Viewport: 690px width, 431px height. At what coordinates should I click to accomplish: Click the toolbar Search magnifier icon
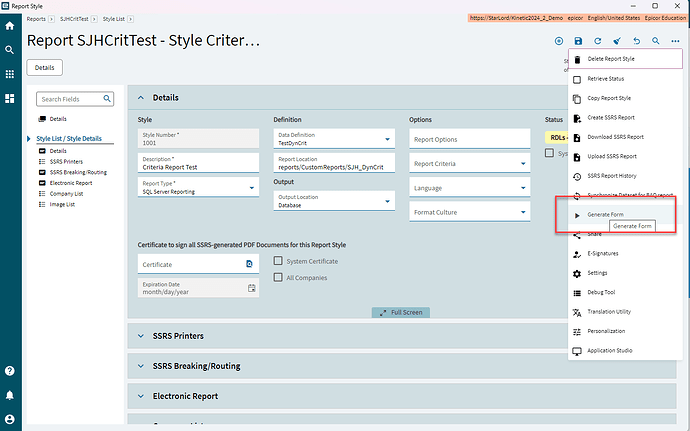[656, 41]
